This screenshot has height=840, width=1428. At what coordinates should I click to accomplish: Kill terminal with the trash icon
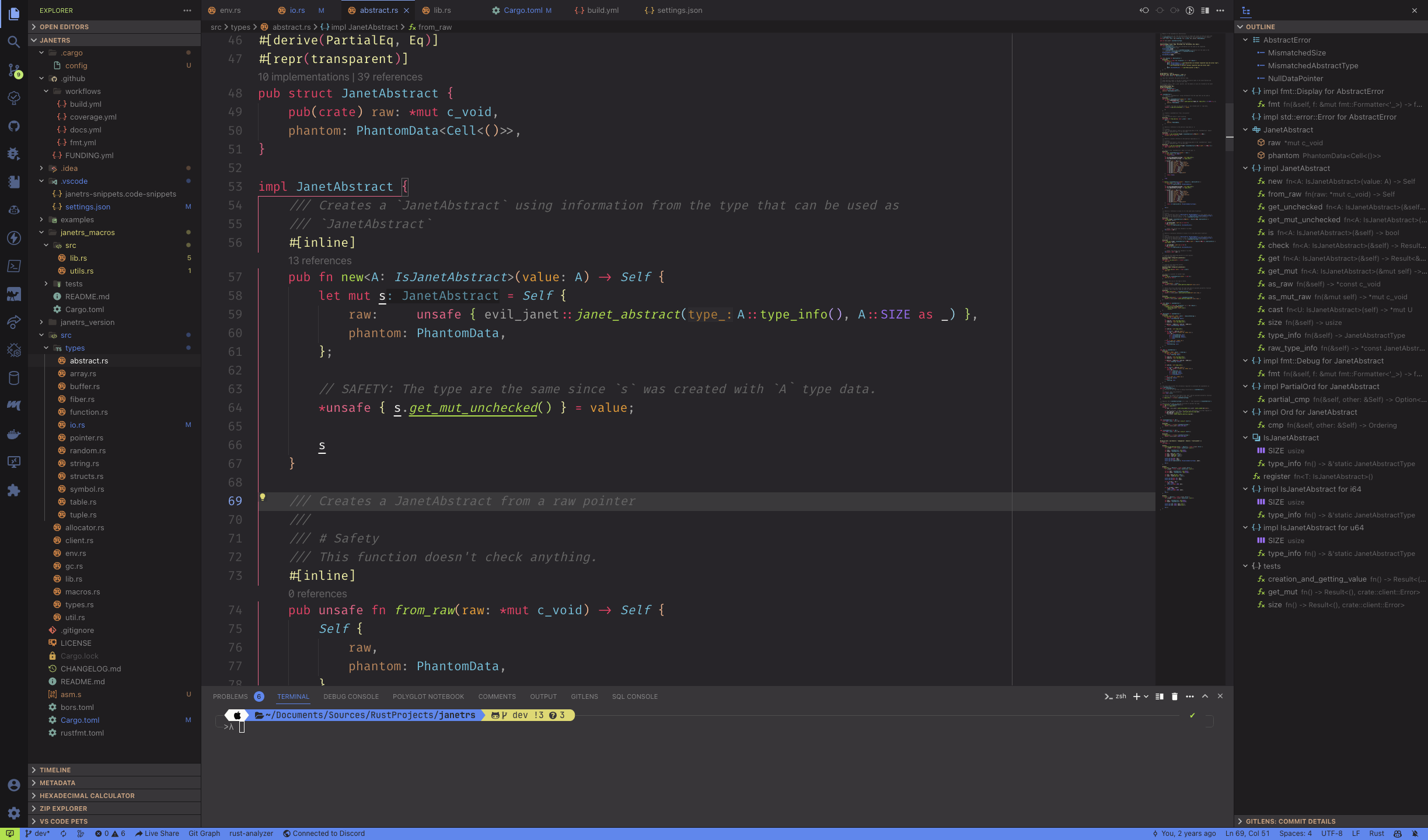coord(1175,696)
